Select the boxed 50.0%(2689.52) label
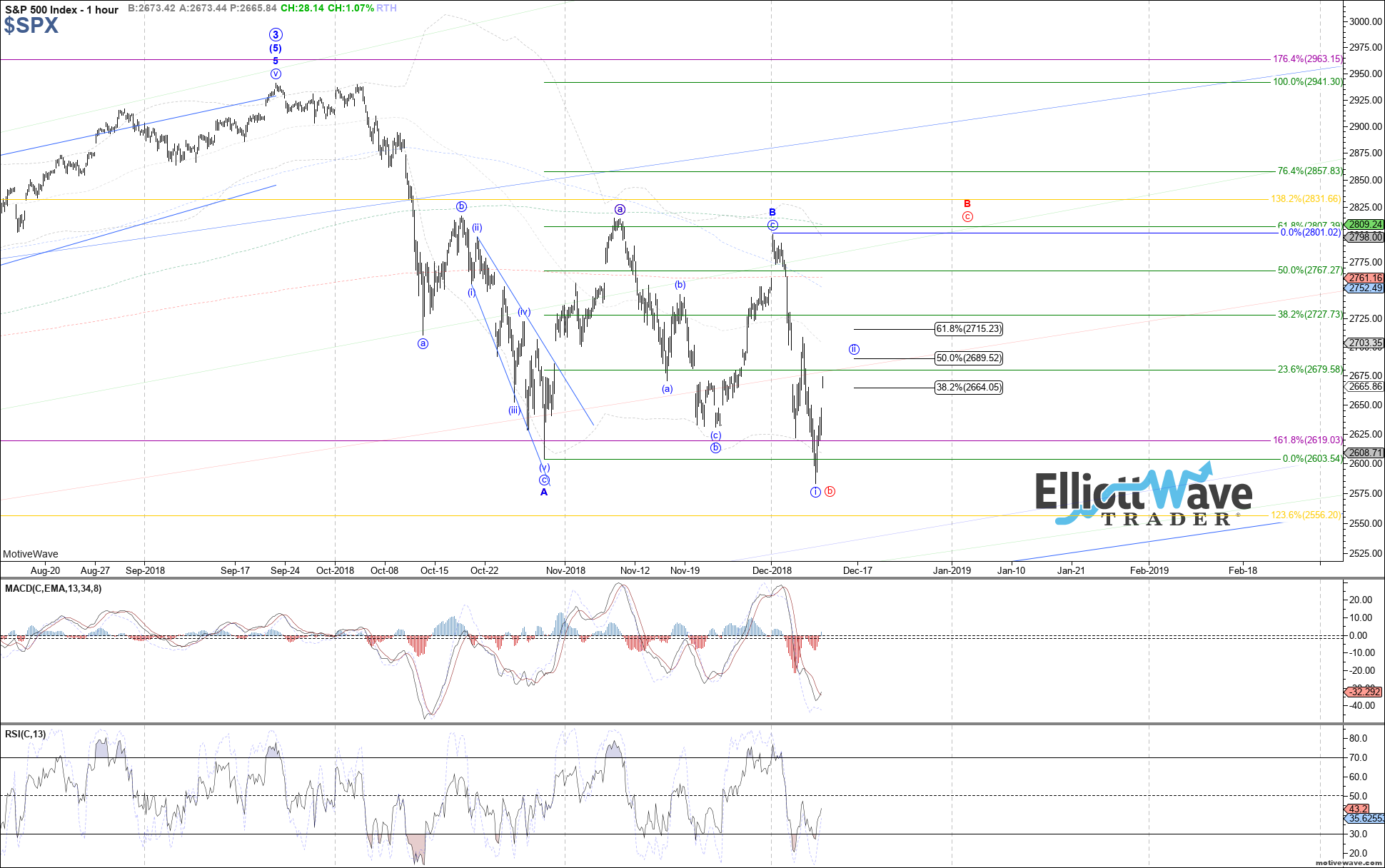This screenshot has width=1385, height=868. pyautogui.click(x=969, y=358)
